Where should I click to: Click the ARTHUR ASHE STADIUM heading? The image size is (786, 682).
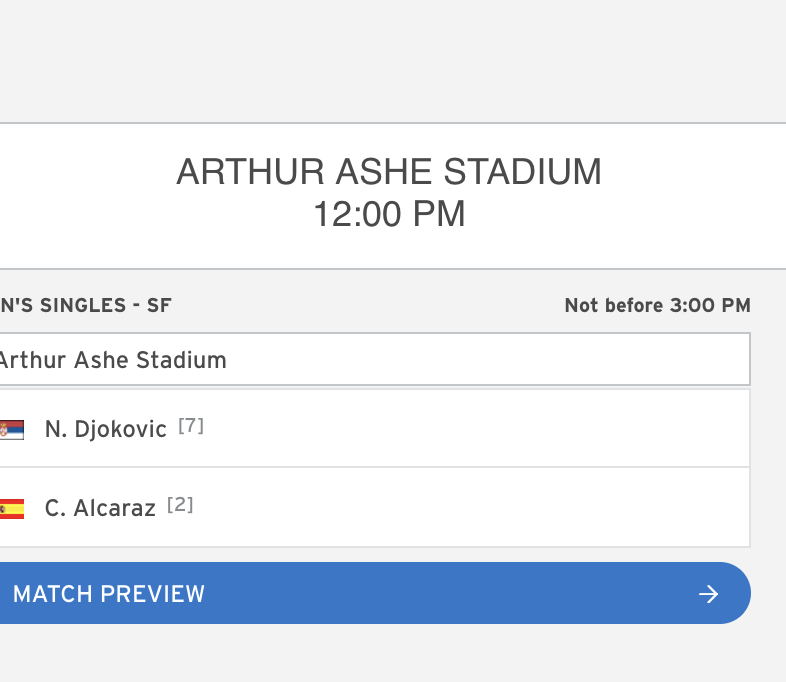389,172
